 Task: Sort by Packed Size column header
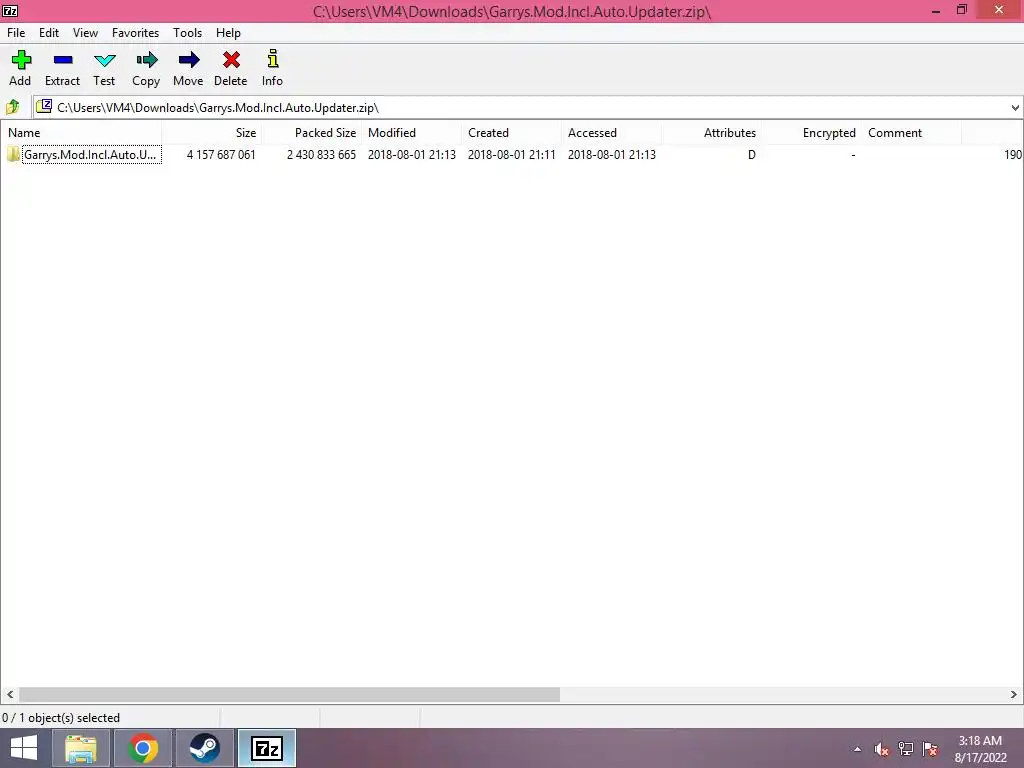pos(312,133)
